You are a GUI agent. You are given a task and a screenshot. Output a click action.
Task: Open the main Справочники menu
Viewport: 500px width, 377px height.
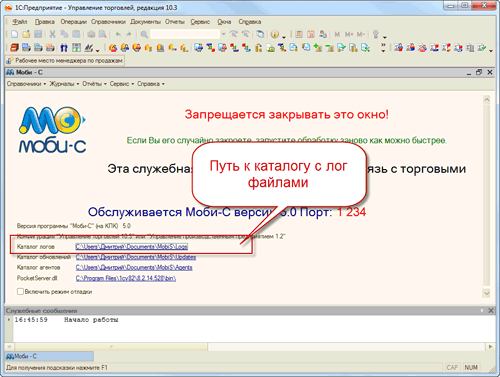pos(108,22)
